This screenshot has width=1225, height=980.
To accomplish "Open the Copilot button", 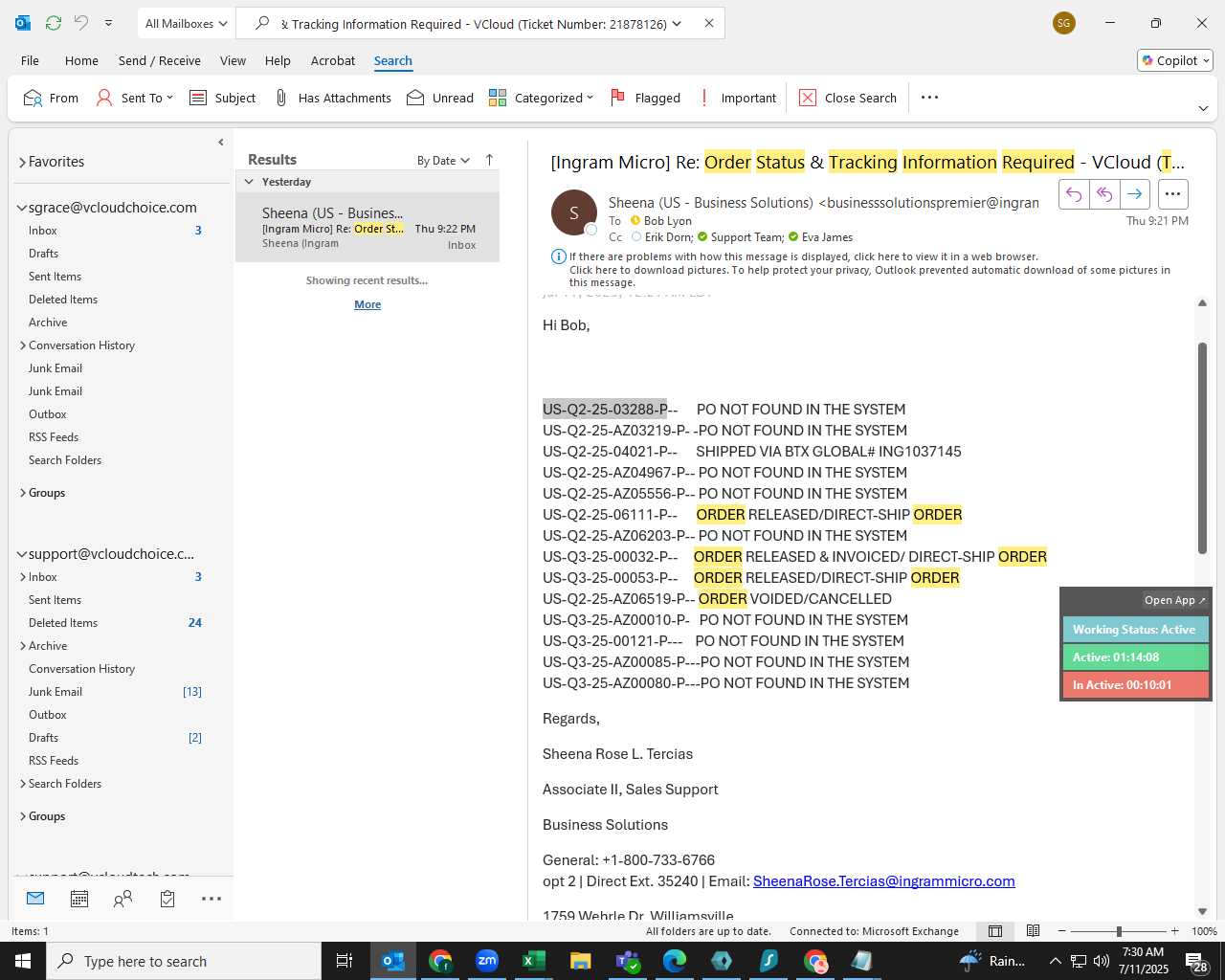I will pos(1175,60).
